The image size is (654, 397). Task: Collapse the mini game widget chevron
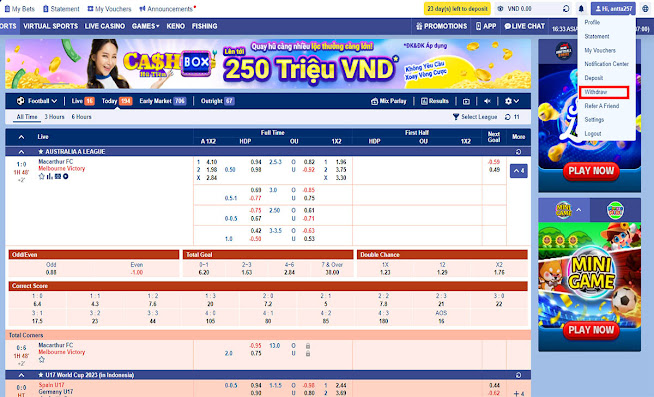pos(579,210)
